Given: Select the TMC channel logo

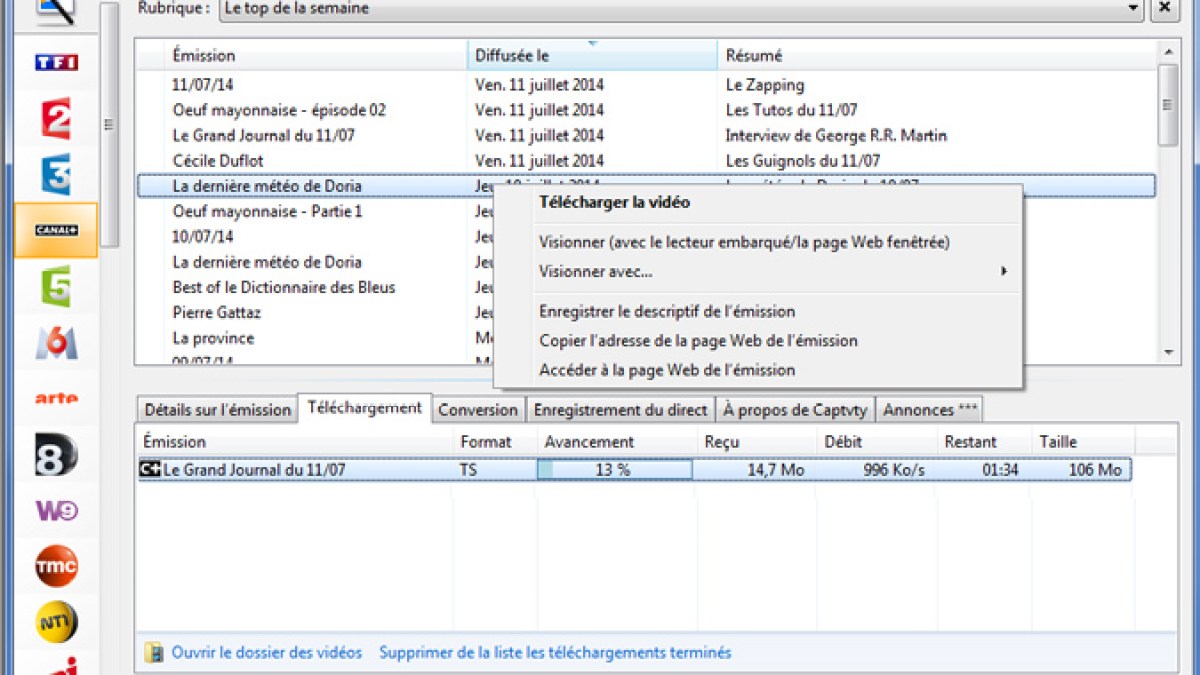Looking at the screenshot, I should click(x=56, y=566).
